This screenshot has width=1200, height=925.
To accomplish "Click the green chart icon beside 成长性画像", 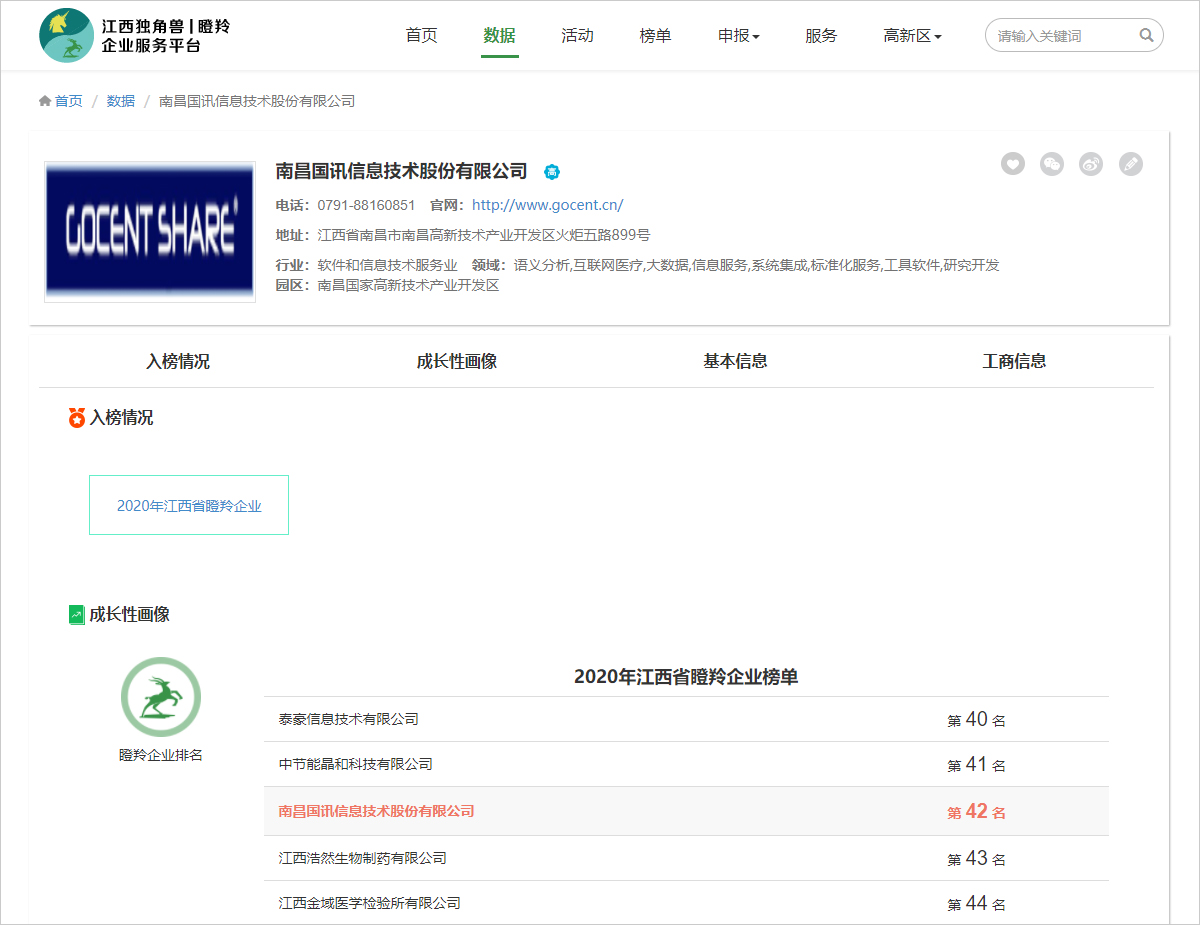I will click(77, 615).
